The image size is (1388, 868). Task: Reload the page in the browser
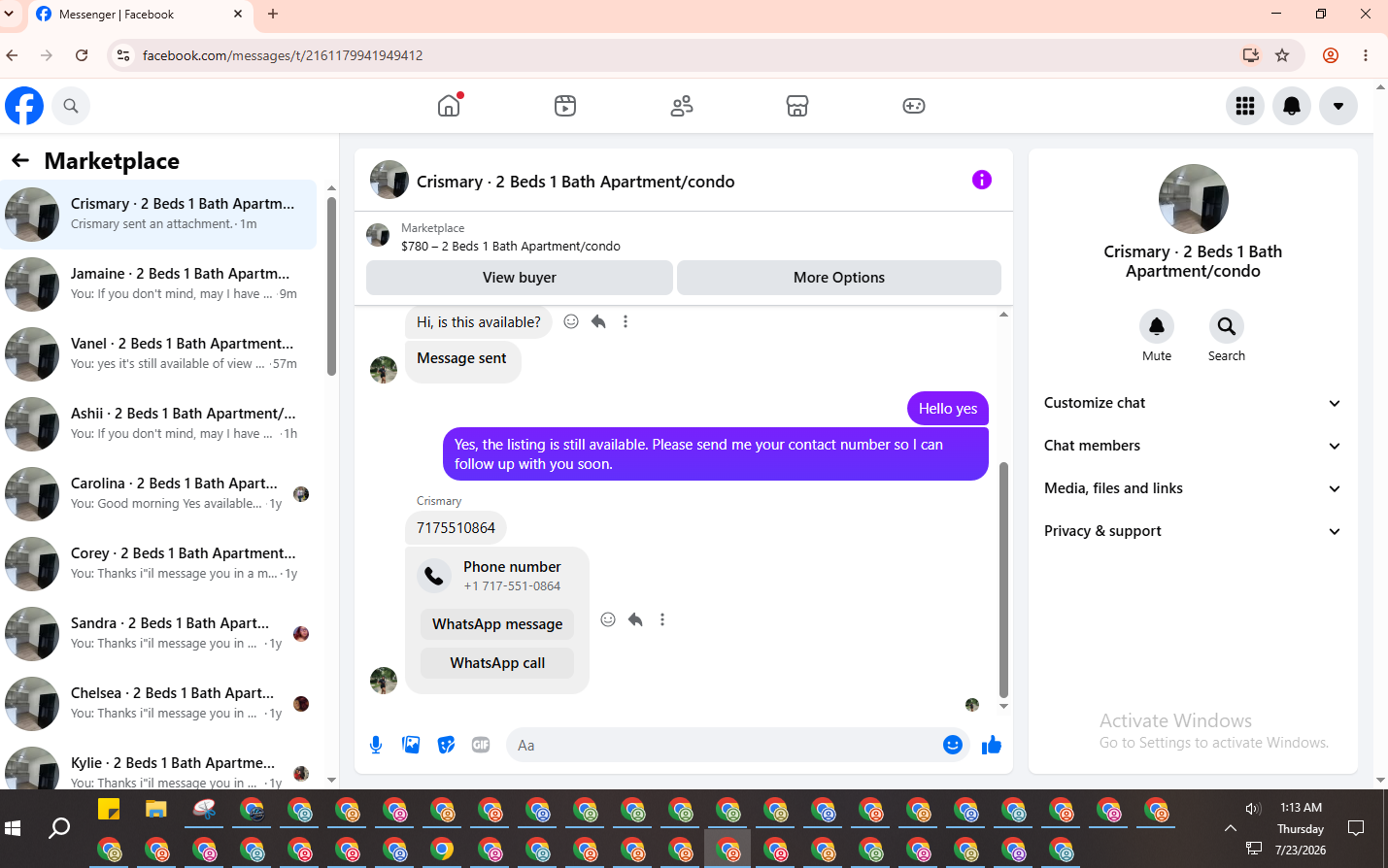point(82,55)
